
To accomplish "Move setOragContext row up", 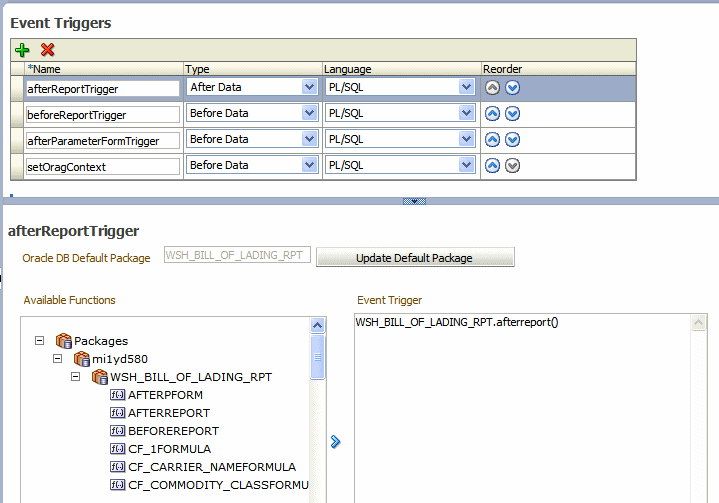I will (492, 166).
